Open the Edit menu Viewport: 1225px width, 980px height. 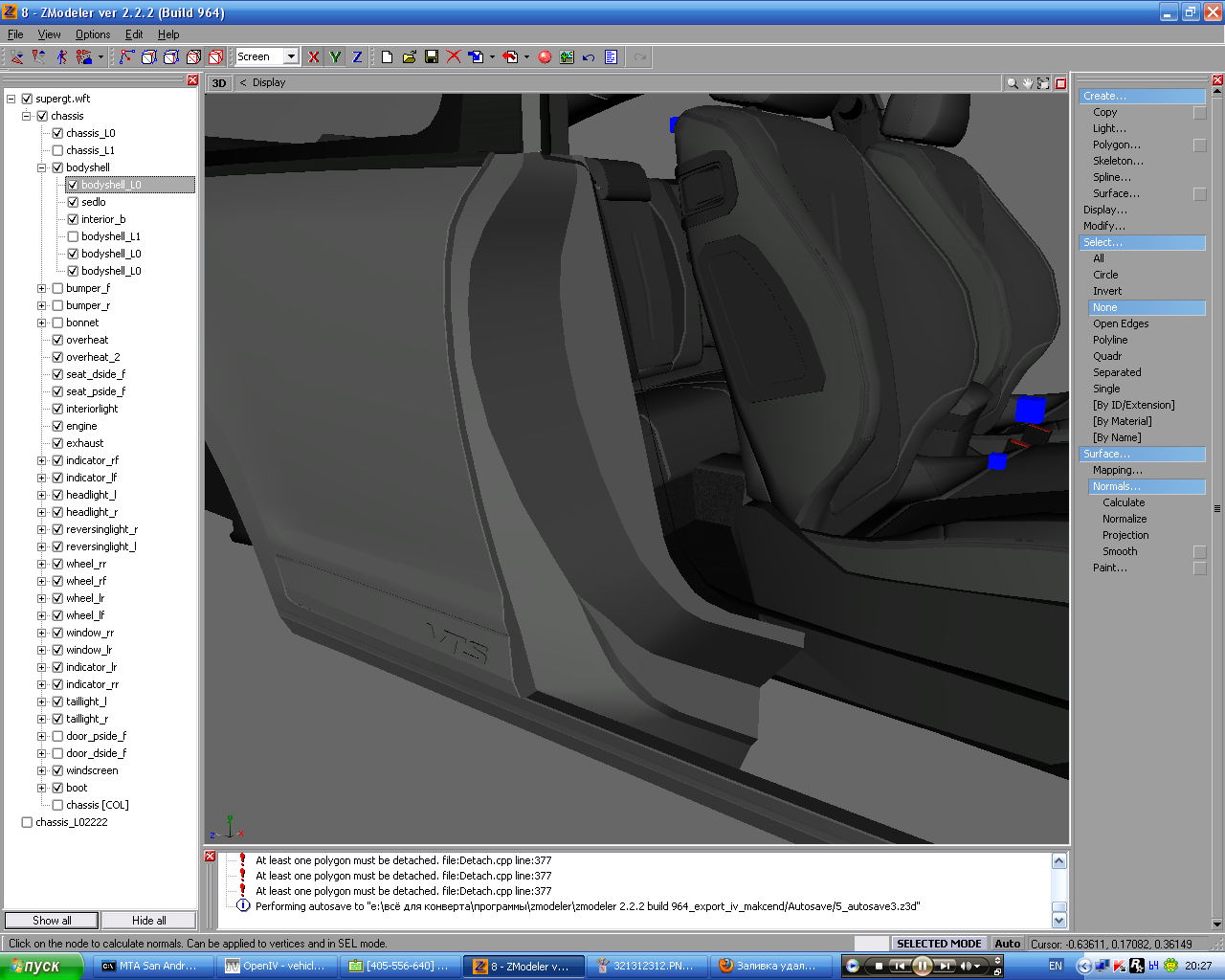tap(134, 34)
